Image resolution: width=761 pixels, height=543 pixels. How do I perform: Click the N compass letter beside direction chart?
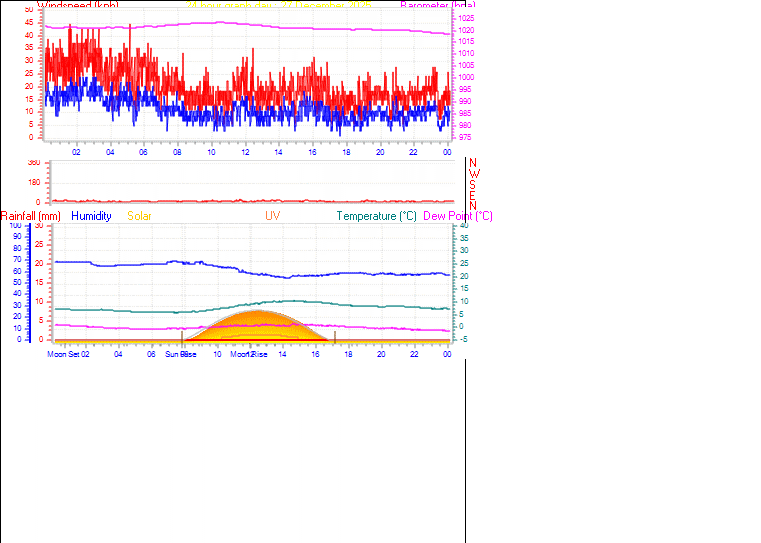473,162
